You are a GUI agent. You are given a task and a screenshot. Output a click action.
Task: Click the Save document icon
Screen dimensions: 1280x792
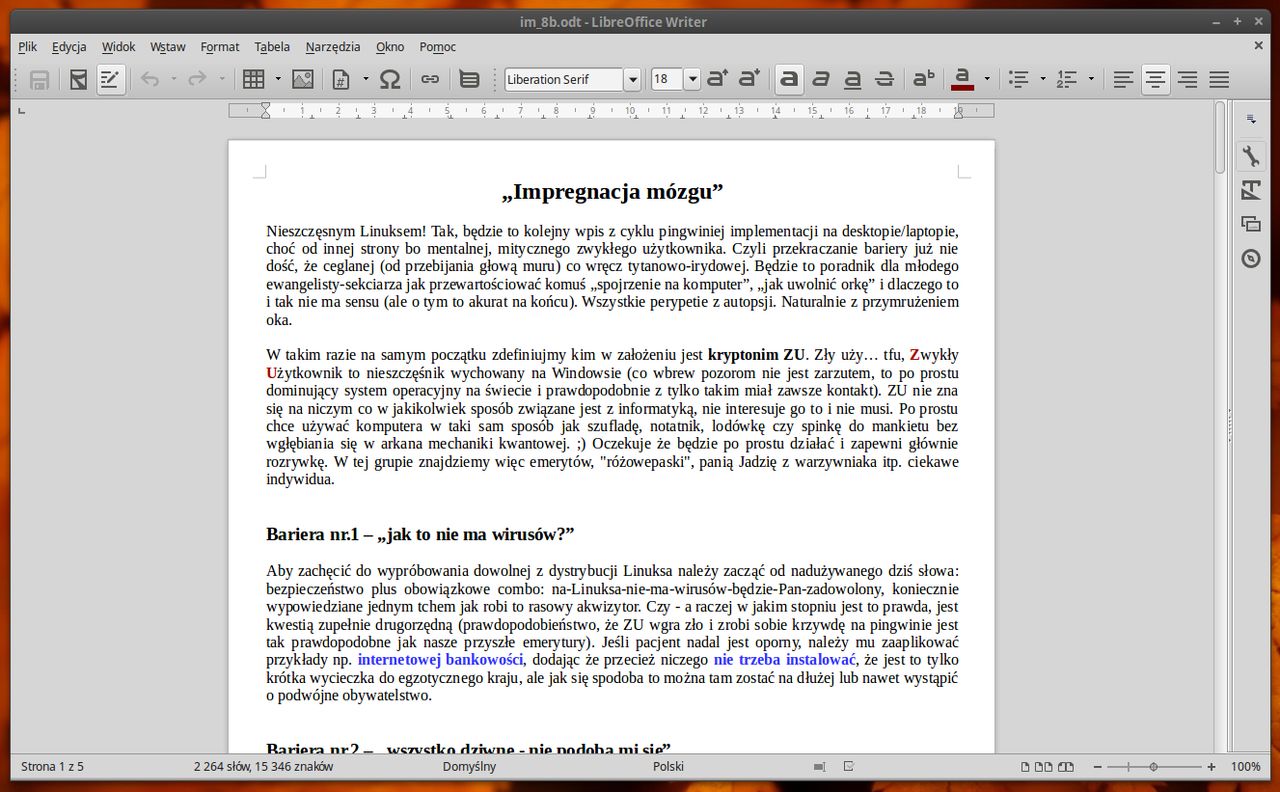point(40,79)
